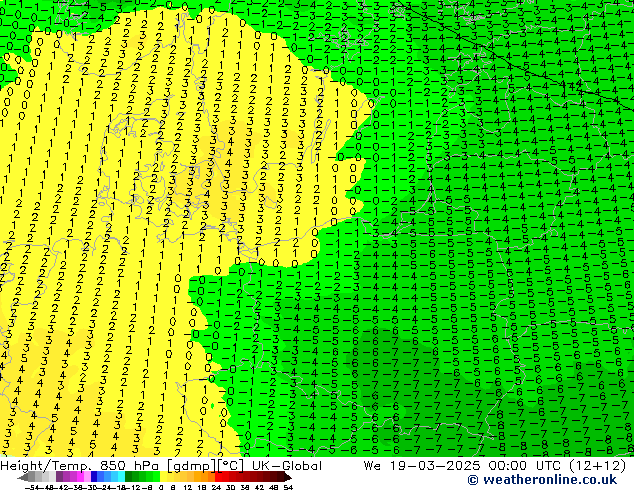The height and width of the screenshot is (490, 634).
Task: Click the legend value '30' on the positive side
Action: pyautogui.click(x=230, y=488)
